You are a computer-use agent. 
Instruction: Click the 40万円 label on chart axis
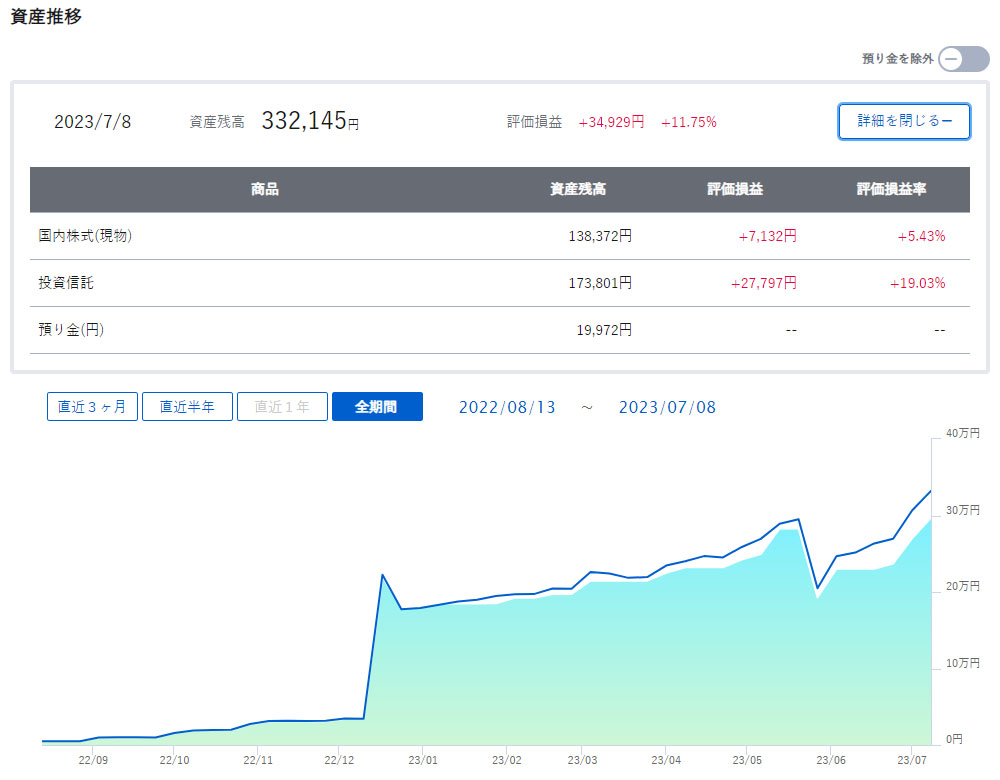coord(962,433)
